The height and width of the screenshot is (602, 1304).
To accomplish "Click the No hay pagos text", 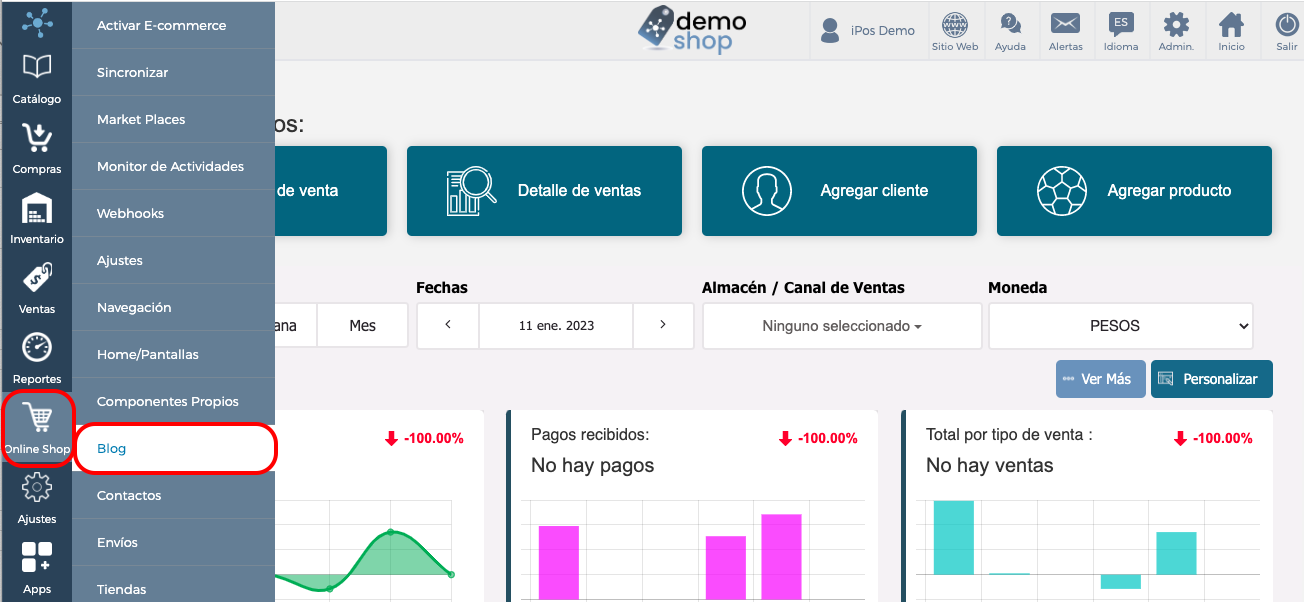I will click(x=593, y=466).
